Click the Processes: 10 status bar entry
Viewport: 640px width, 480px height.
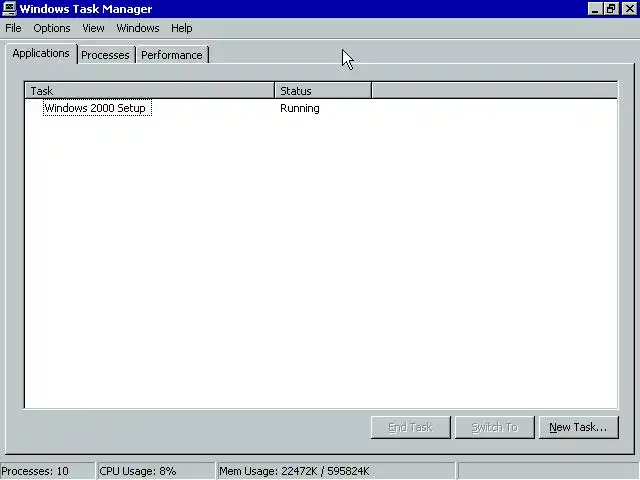[47, 471]
